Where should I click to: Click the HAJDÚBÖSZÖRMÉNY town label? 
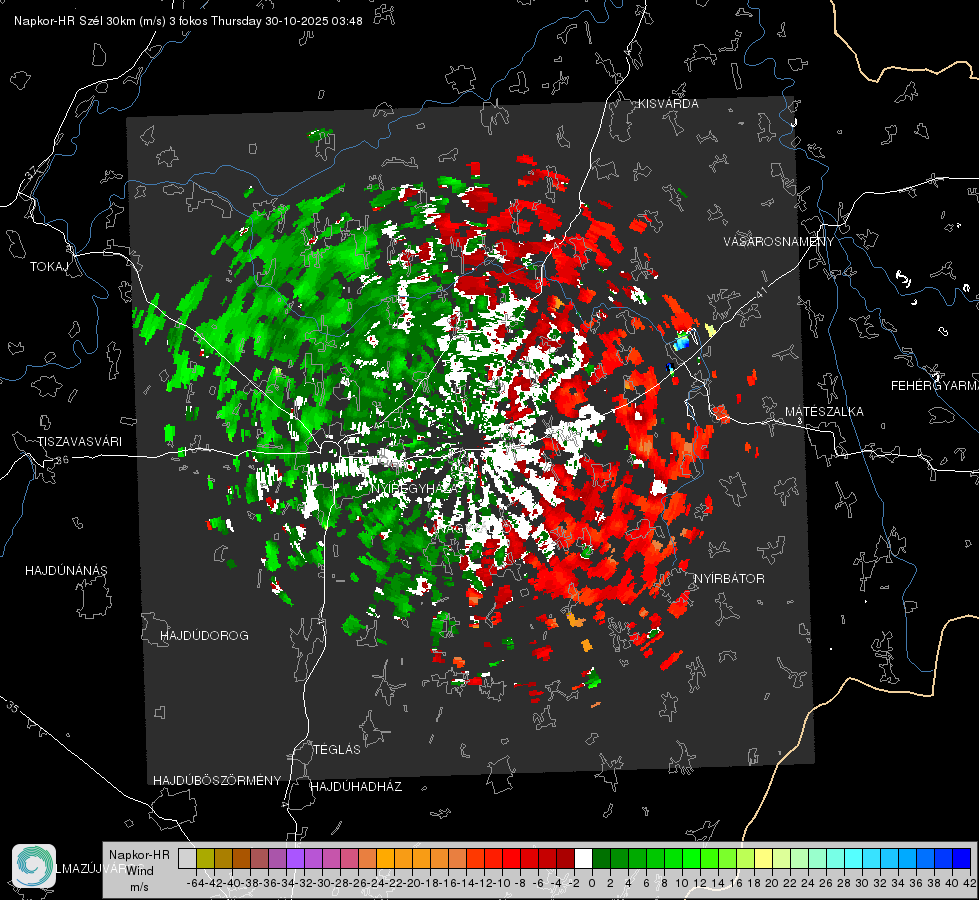pos(217,781)
